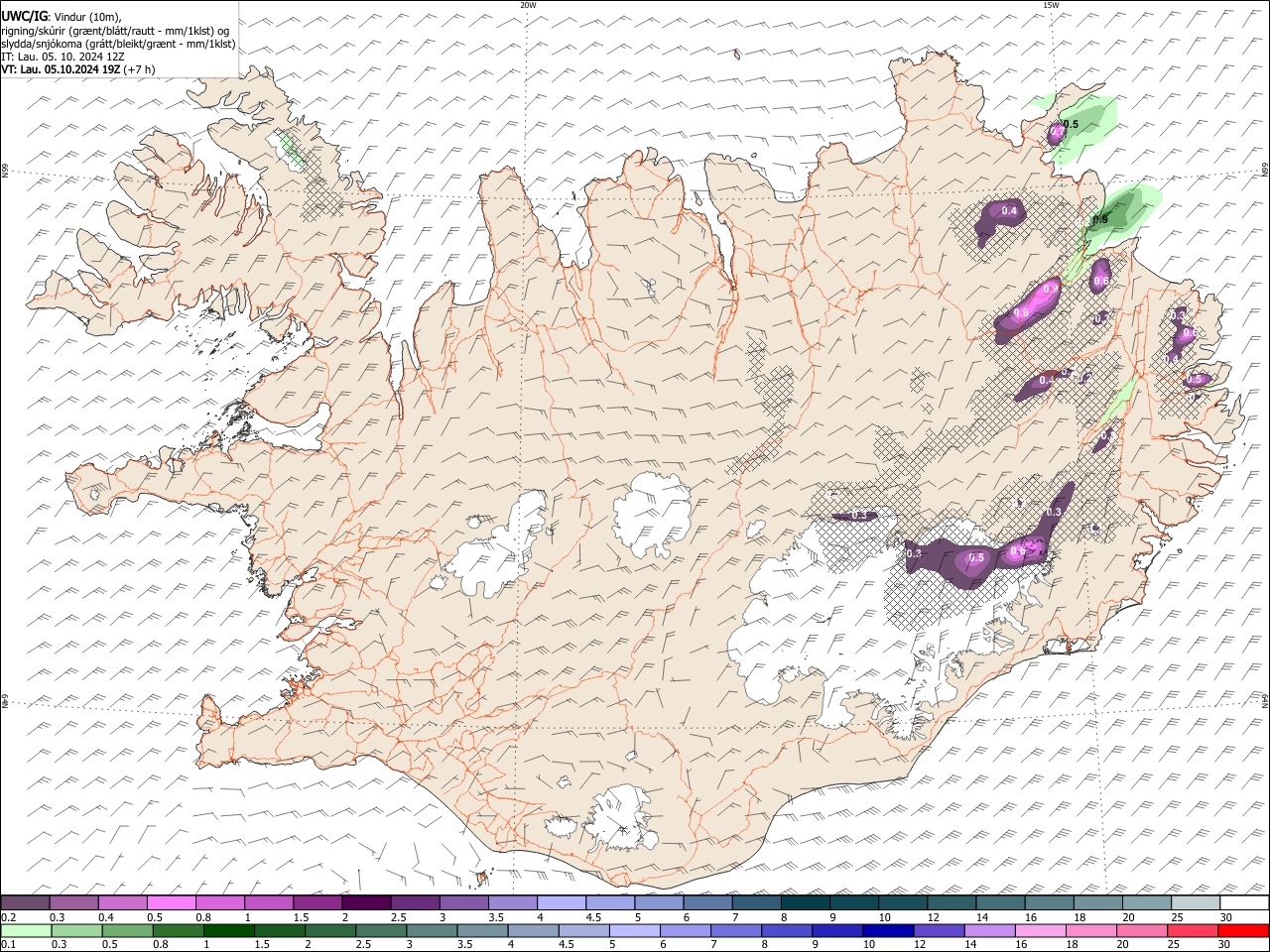Image resolution: width=1270 pixels, height=952 pixels.
Task: Choose the bright red swatch after 30, lower row
Action: [x=1242, y=931]
